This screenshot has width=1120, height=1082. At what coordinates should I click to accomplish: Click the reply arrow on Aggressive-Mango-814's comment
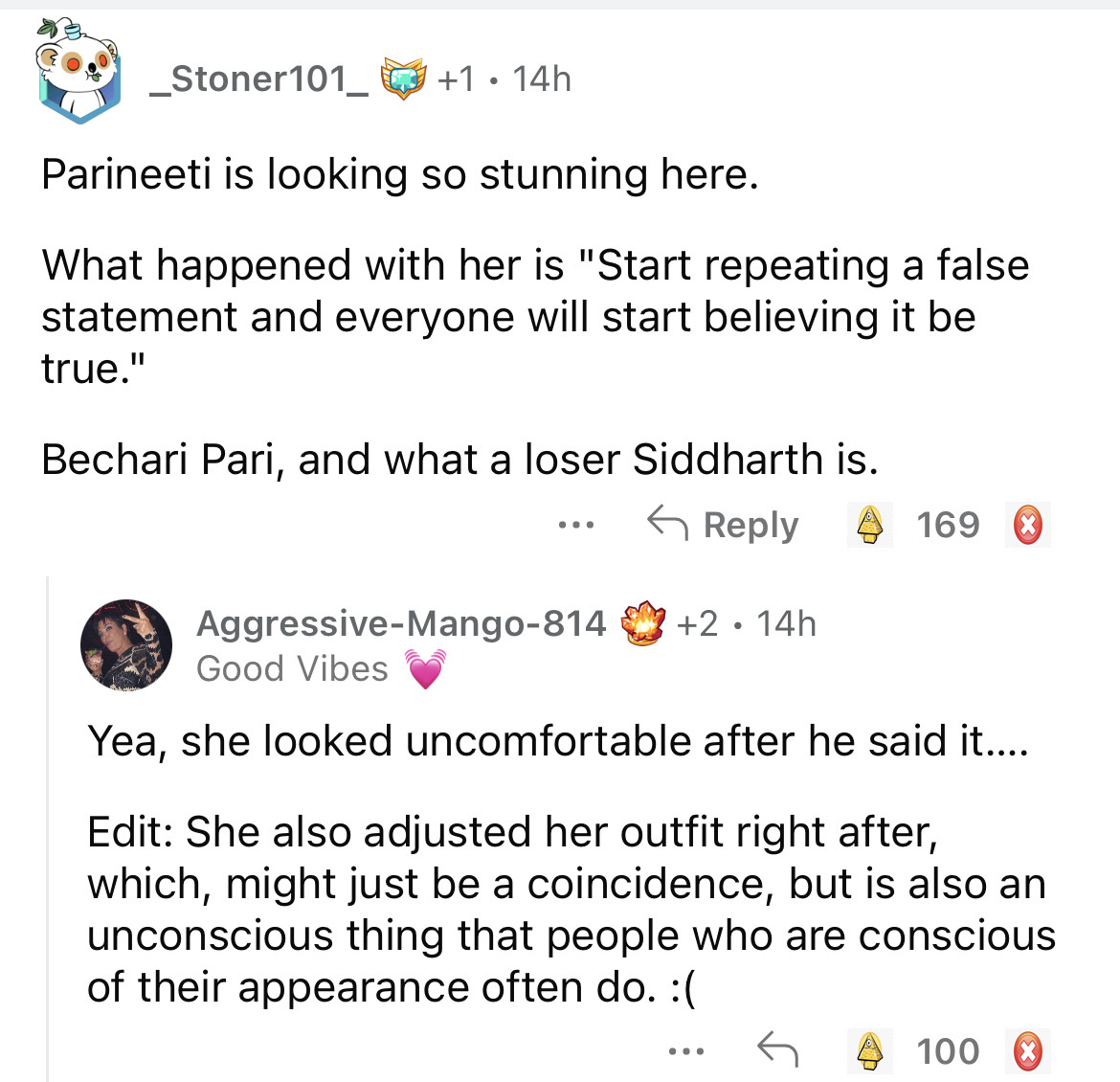pos(776,1050)
